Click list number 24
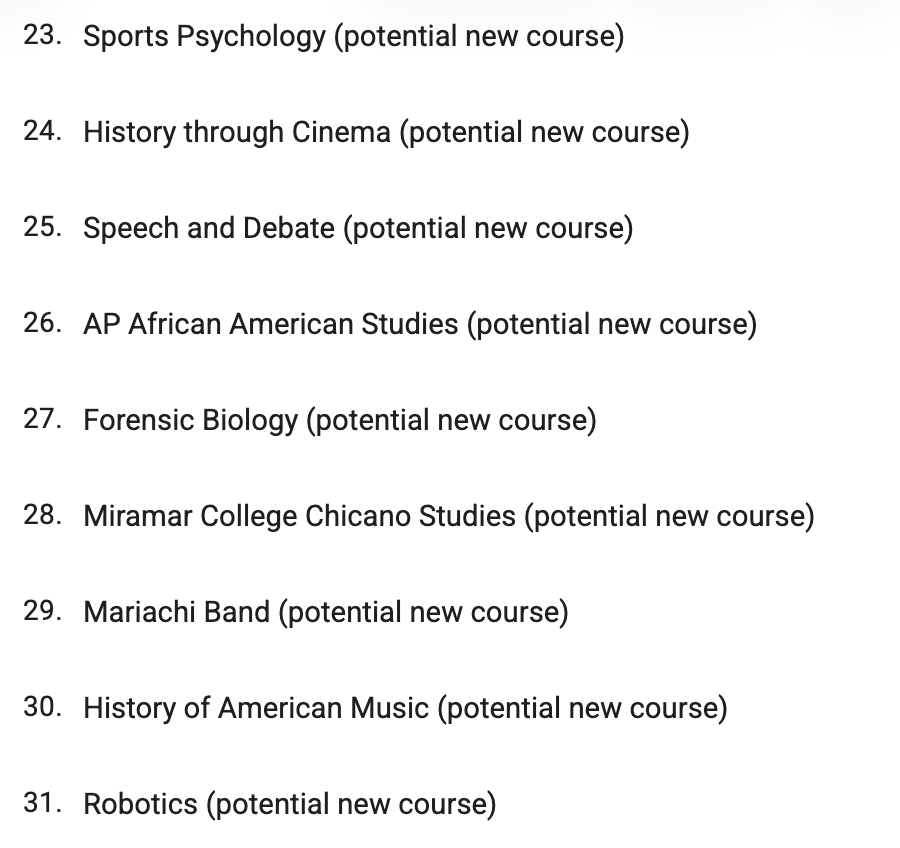Viewport: 900px width, 848px height. (x=43, y=133)
